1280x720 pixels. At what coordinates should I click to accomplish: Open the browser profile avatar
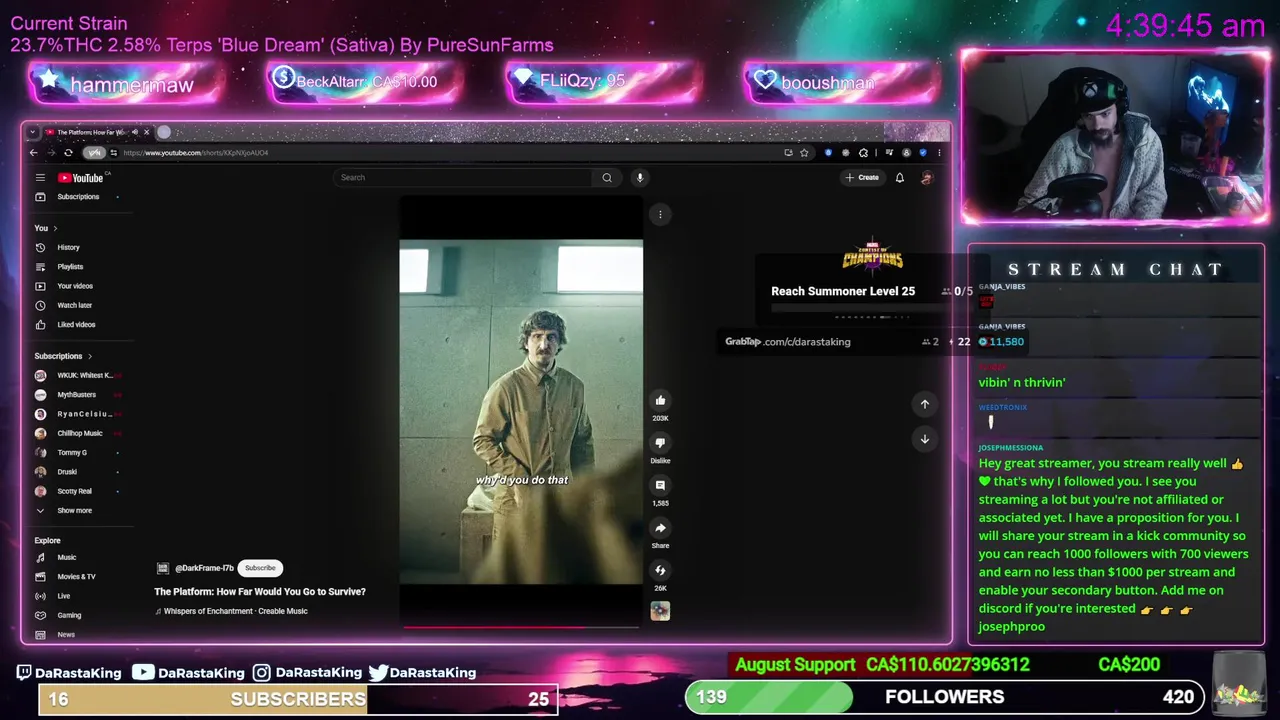(x=906, y=153)
